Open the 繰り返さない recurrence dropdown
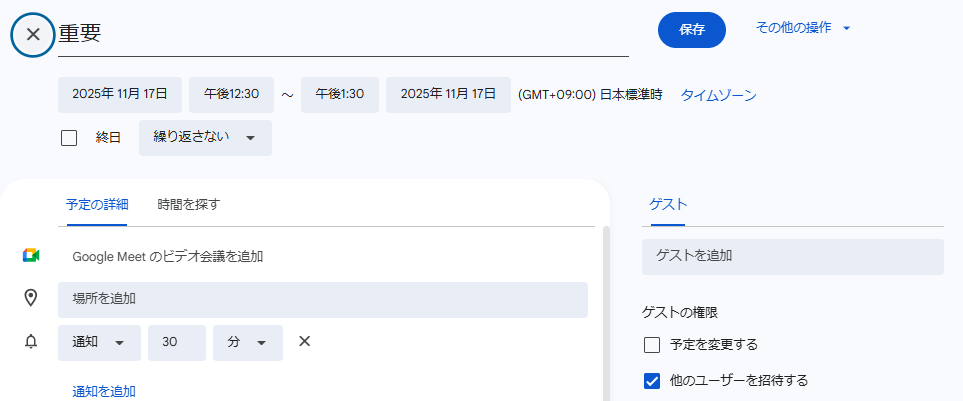963x401 pixels. pos(205,138)
